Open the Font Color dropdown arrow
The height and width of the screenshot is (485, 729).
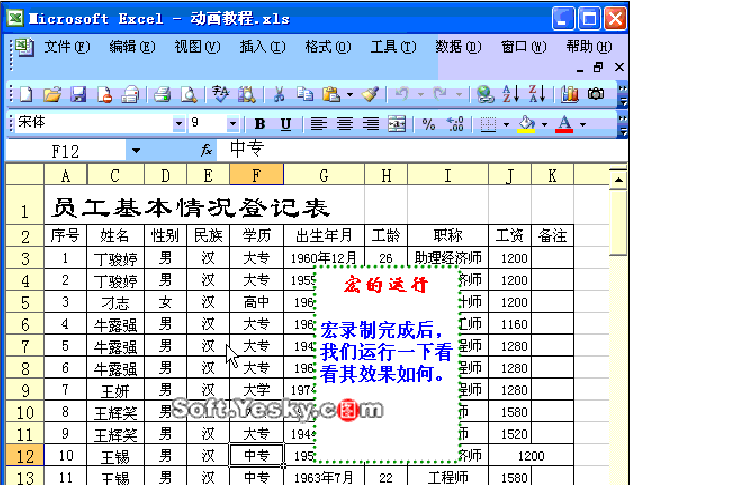tap(583, 125)
